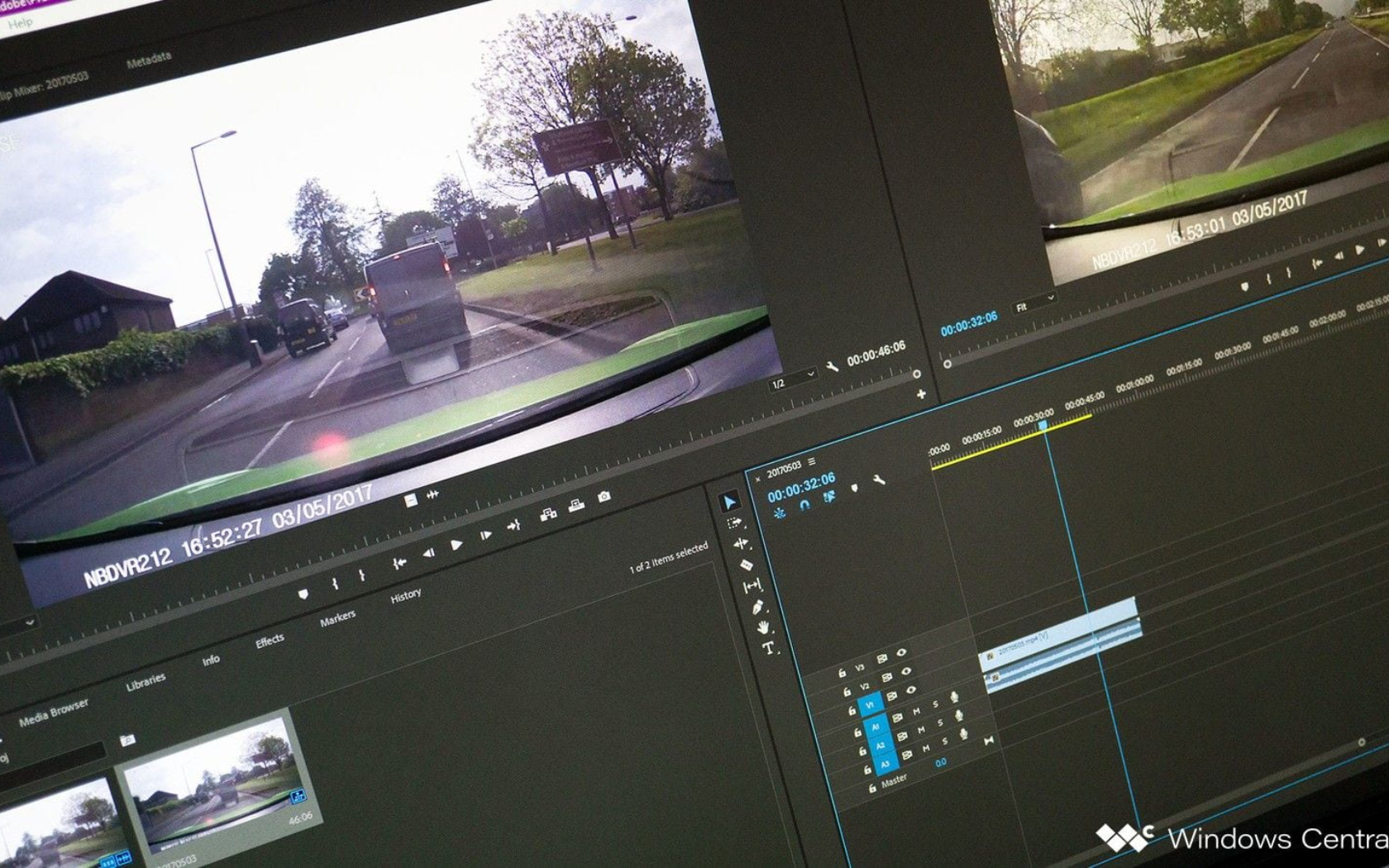Click the new bin folder icon in project panel

click(127, 740)
